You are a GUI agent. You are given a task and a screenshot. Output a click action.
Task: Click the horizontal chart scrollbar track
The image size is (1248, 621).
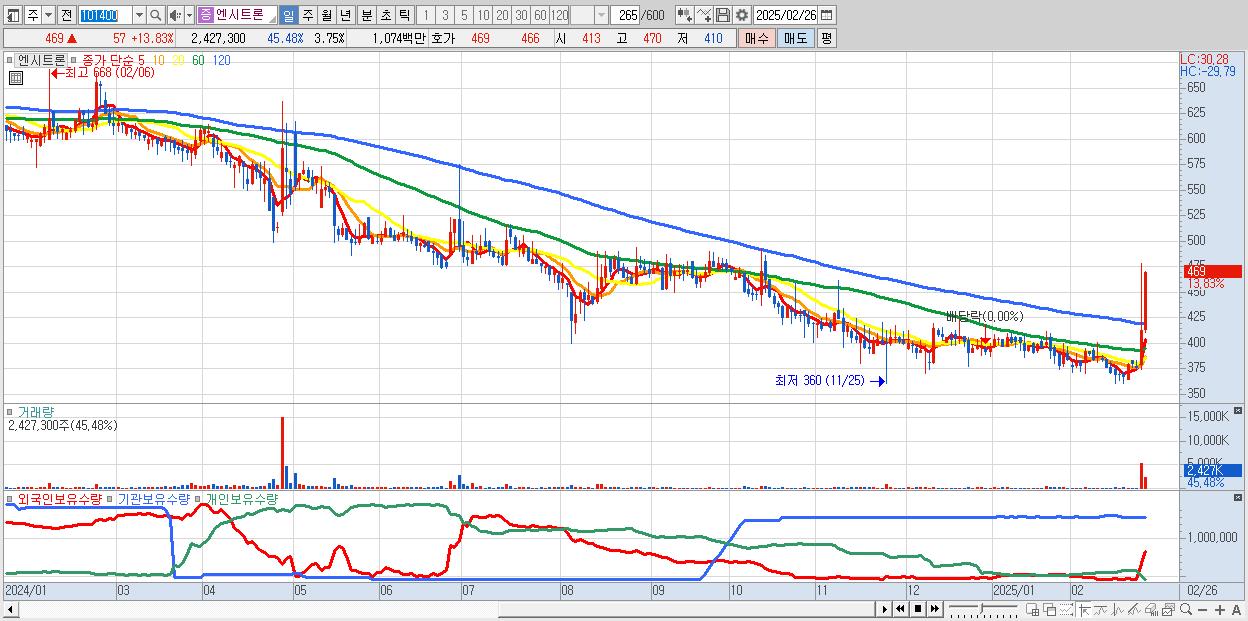(x=447, y=609)
